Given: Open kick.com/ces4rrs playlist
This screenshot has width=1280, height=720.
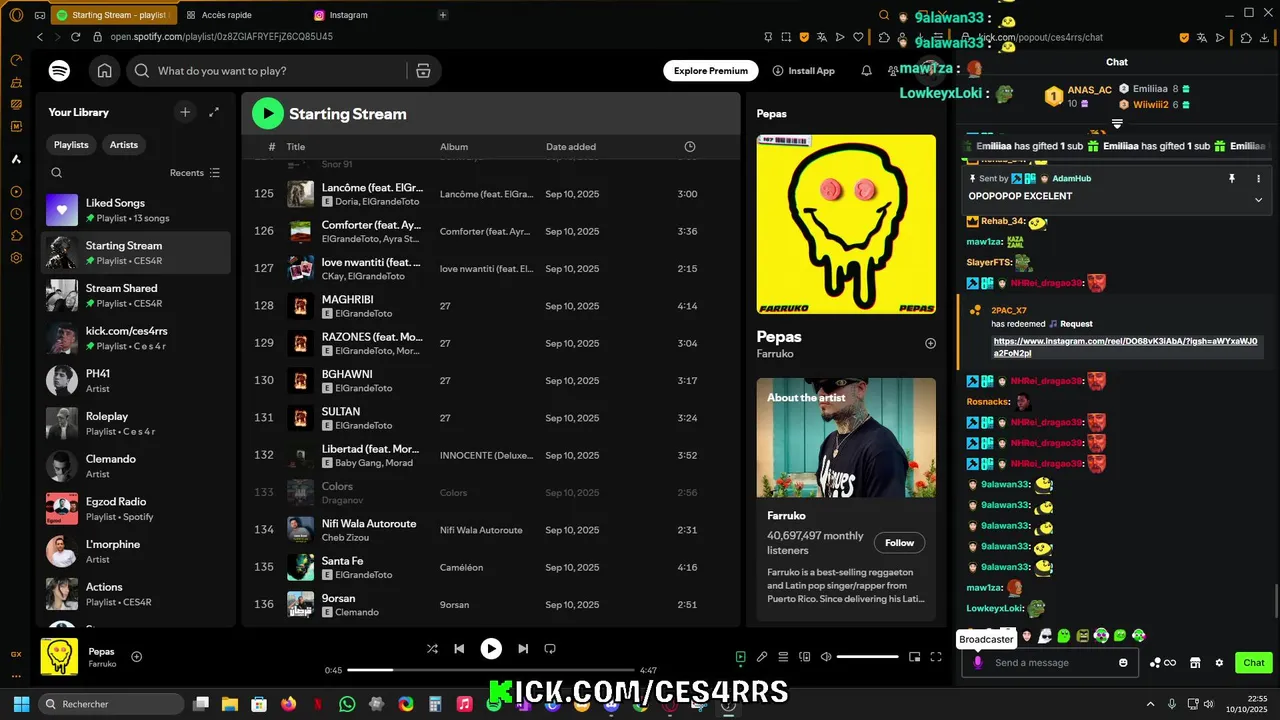Looking at the screenshot, I should click(x=135, y=338).
